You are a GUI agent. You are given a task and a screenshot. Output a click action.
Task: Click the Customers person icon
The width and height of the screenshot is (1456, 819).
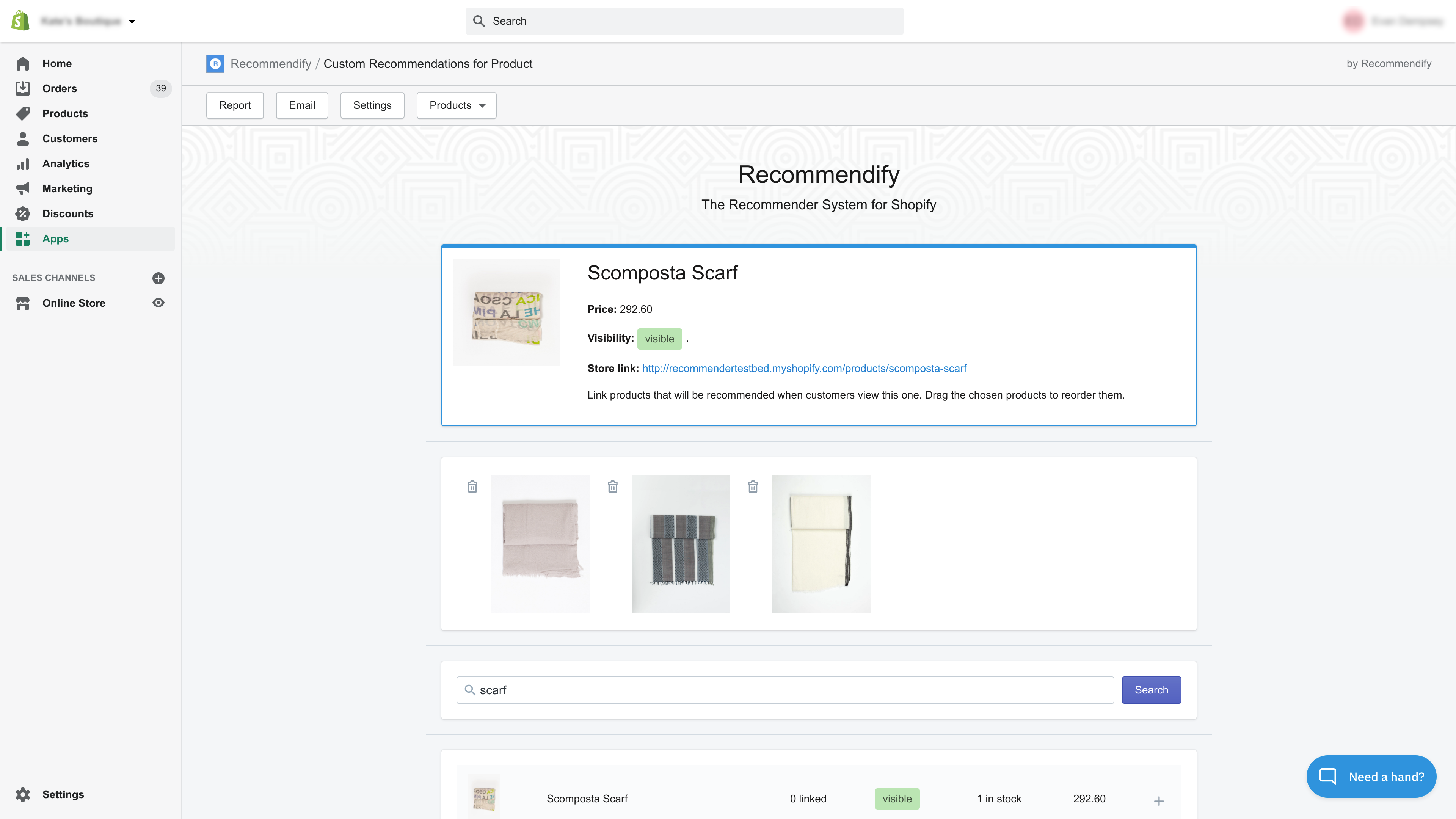coord(23,138)
